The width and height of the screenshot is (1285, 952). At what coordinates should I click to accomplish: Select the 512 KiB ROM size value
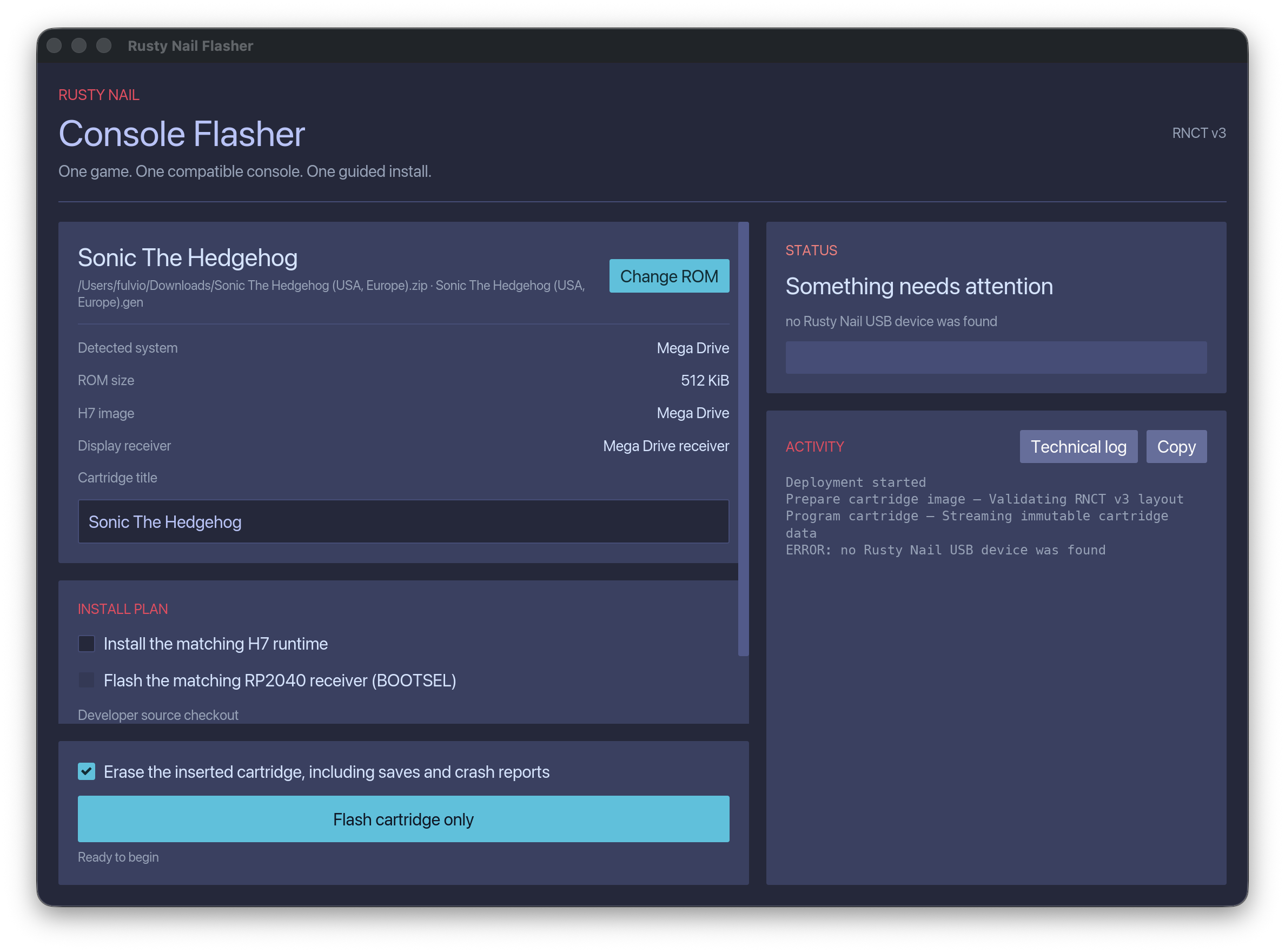point(704,380)
